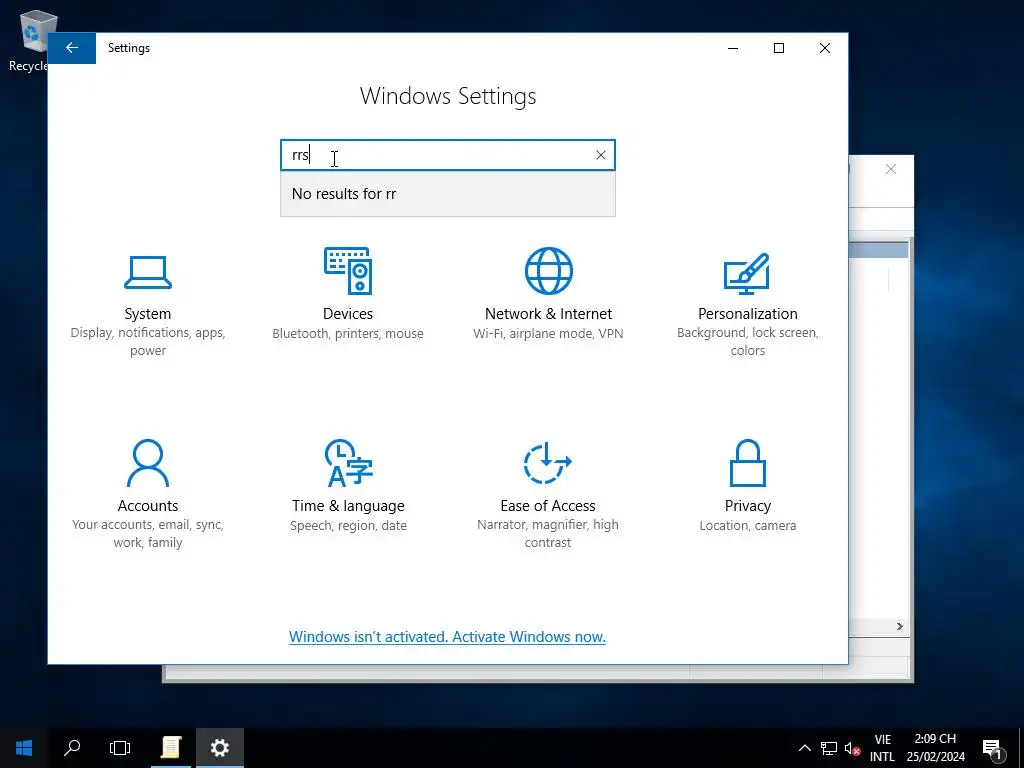Image resolution: width=1024 pixels, height=768 pixels.
Task: Click inside the settings search field
Action: tap(447, 155)
